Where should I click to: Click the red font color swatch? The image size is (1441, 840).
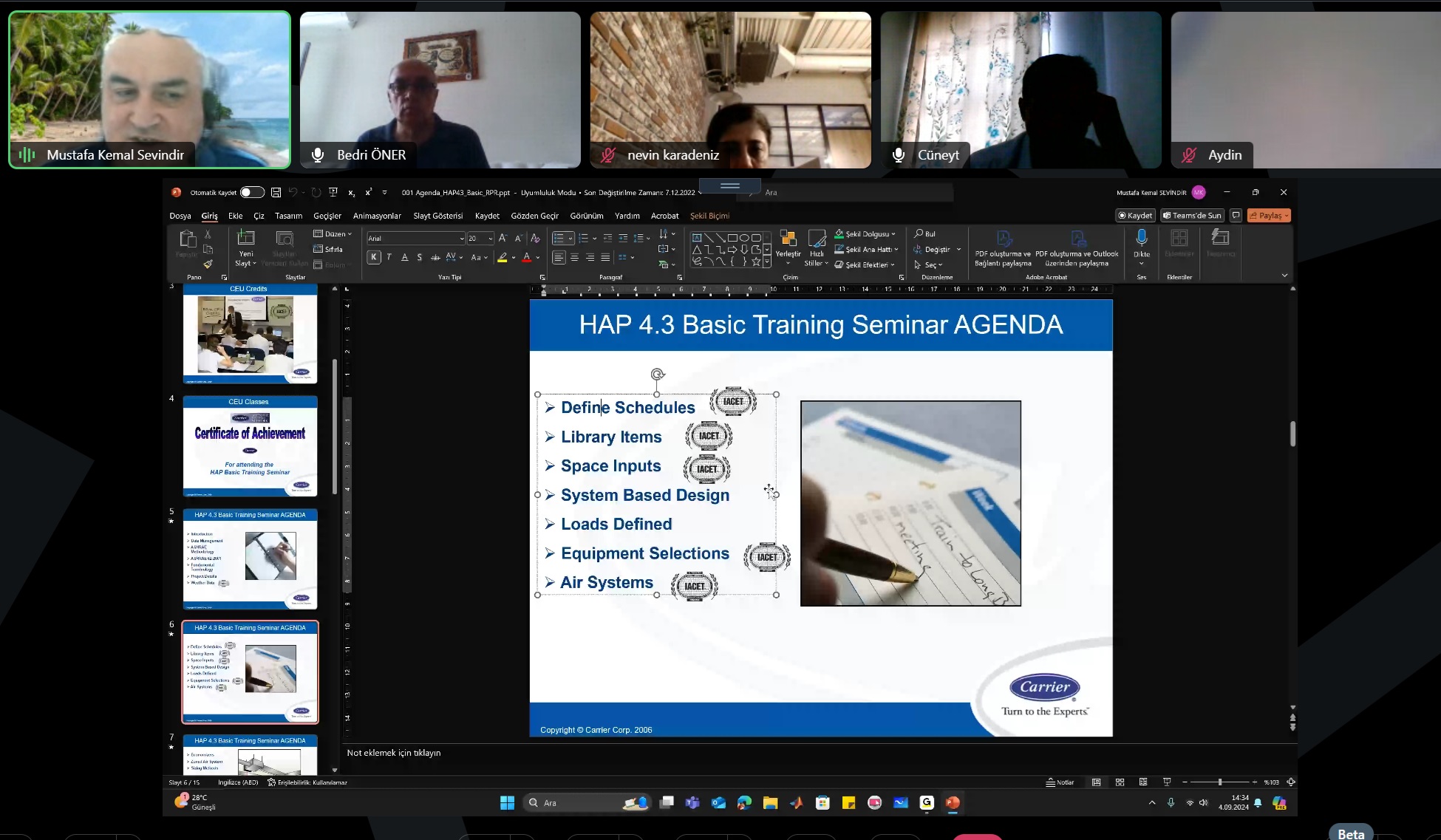(526, 258)
